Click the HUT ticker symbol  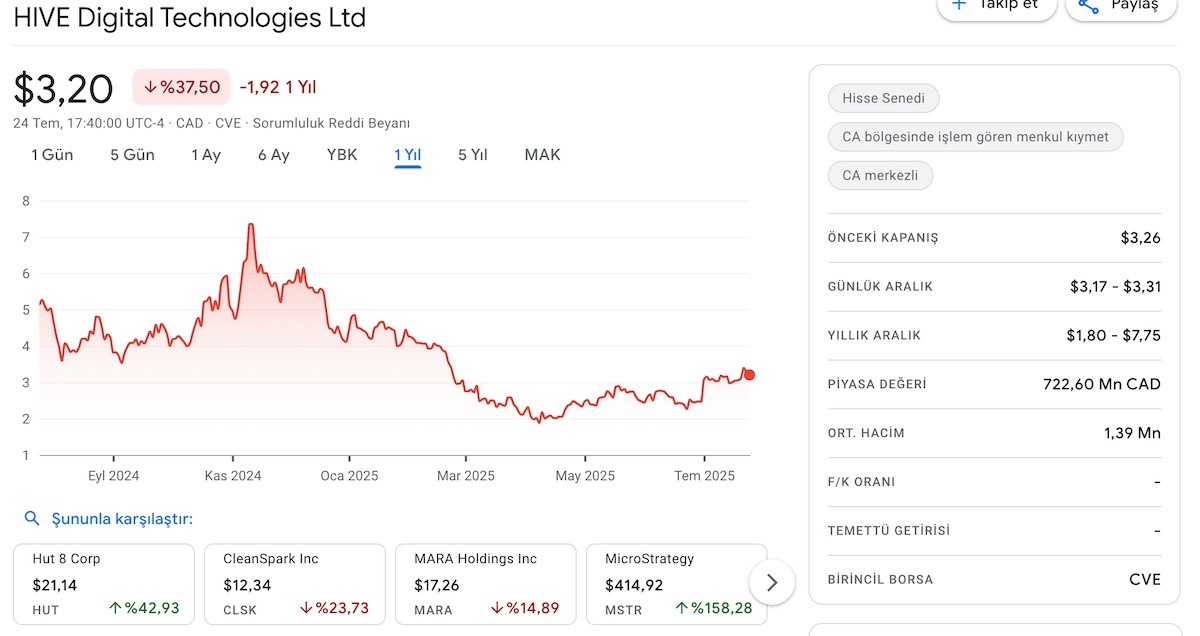click(45, 610)
